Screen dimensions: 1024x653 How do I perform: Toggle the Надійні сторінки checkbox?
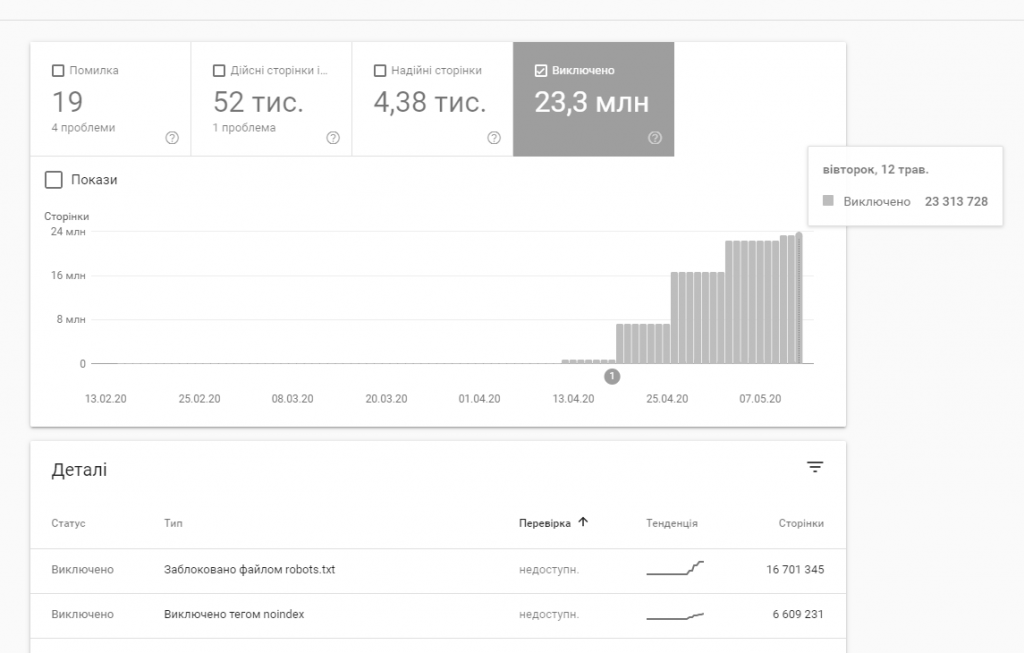[x=380, y=71]
